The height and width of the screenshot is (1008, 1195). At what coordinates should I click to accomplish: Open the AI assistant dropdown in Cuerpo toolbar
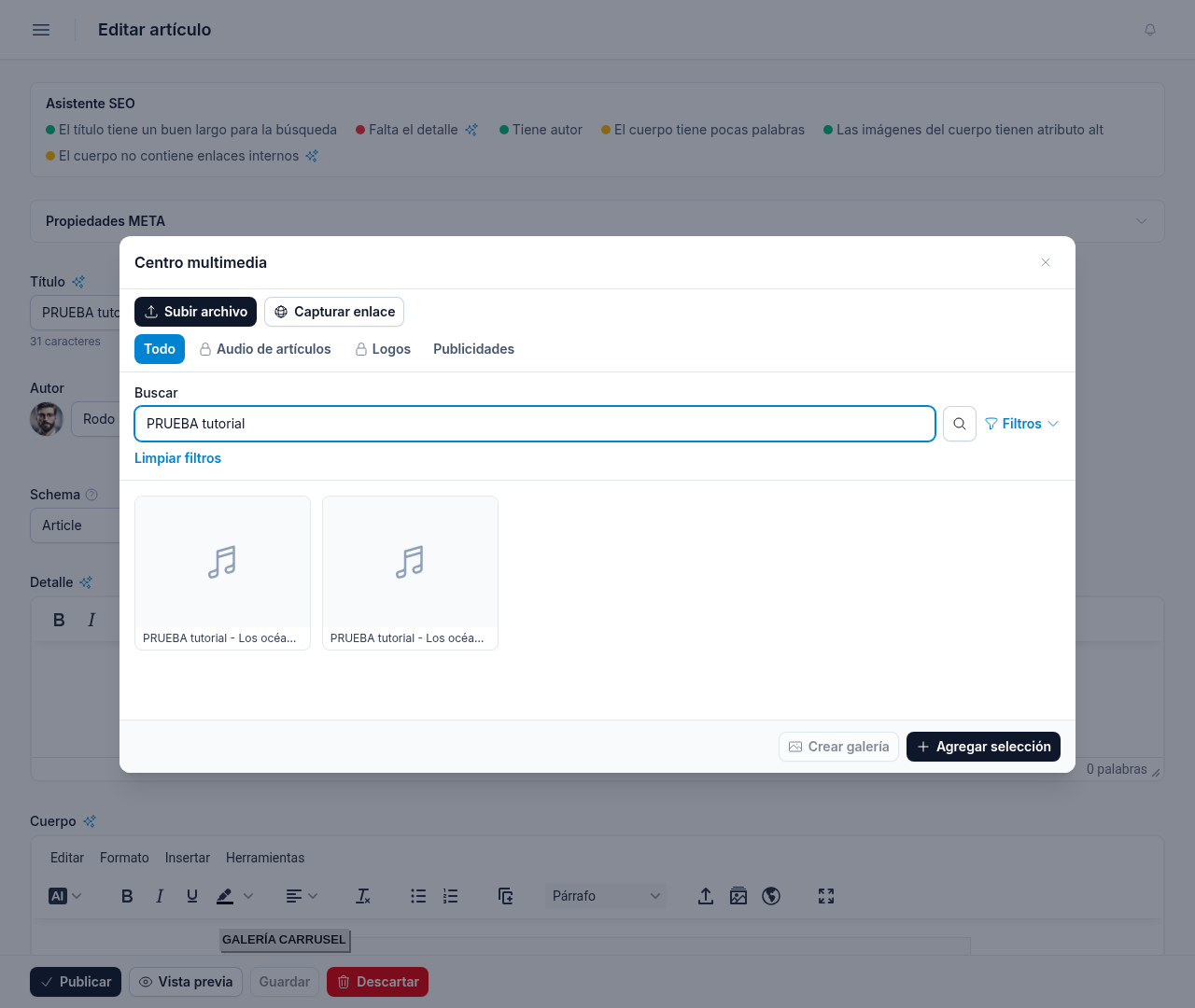65,896
